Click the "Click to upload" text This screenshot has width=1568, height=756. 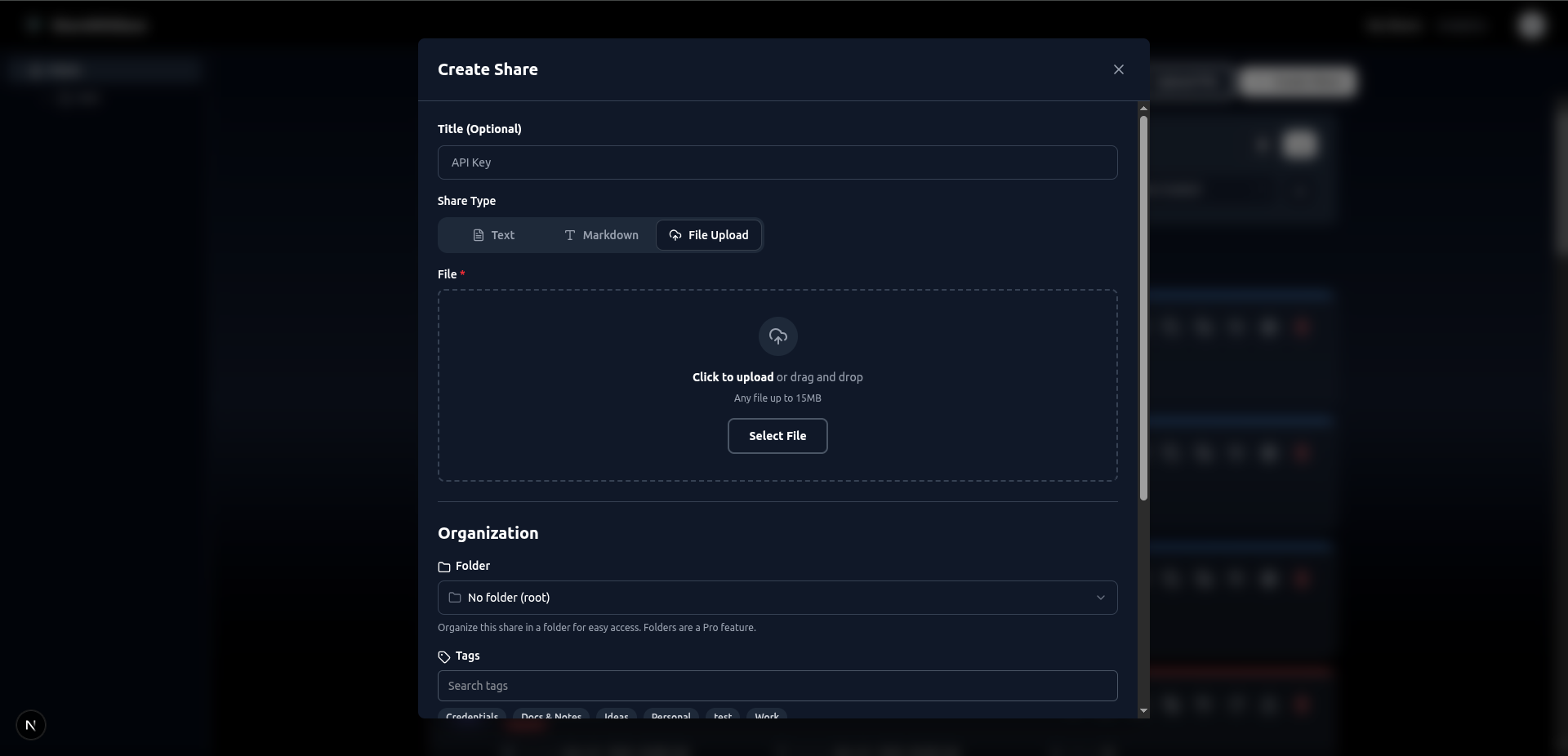(x=733, y=377)
